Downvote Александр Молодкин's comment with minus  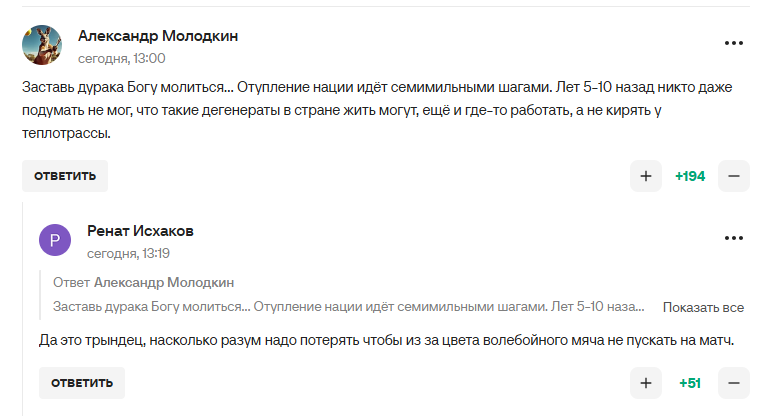pyautogui.click(x=733, y=176)
